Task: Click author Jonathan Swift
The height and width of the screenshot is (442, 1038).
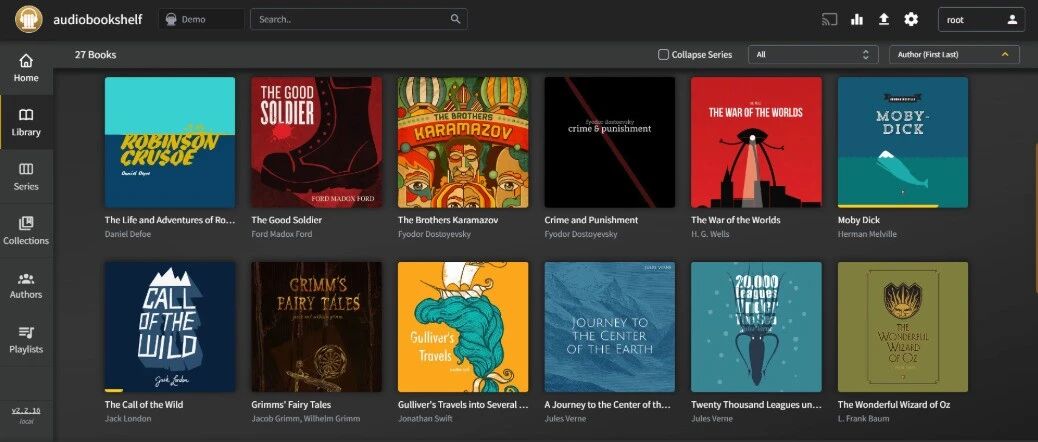Action: click(425, 419)
